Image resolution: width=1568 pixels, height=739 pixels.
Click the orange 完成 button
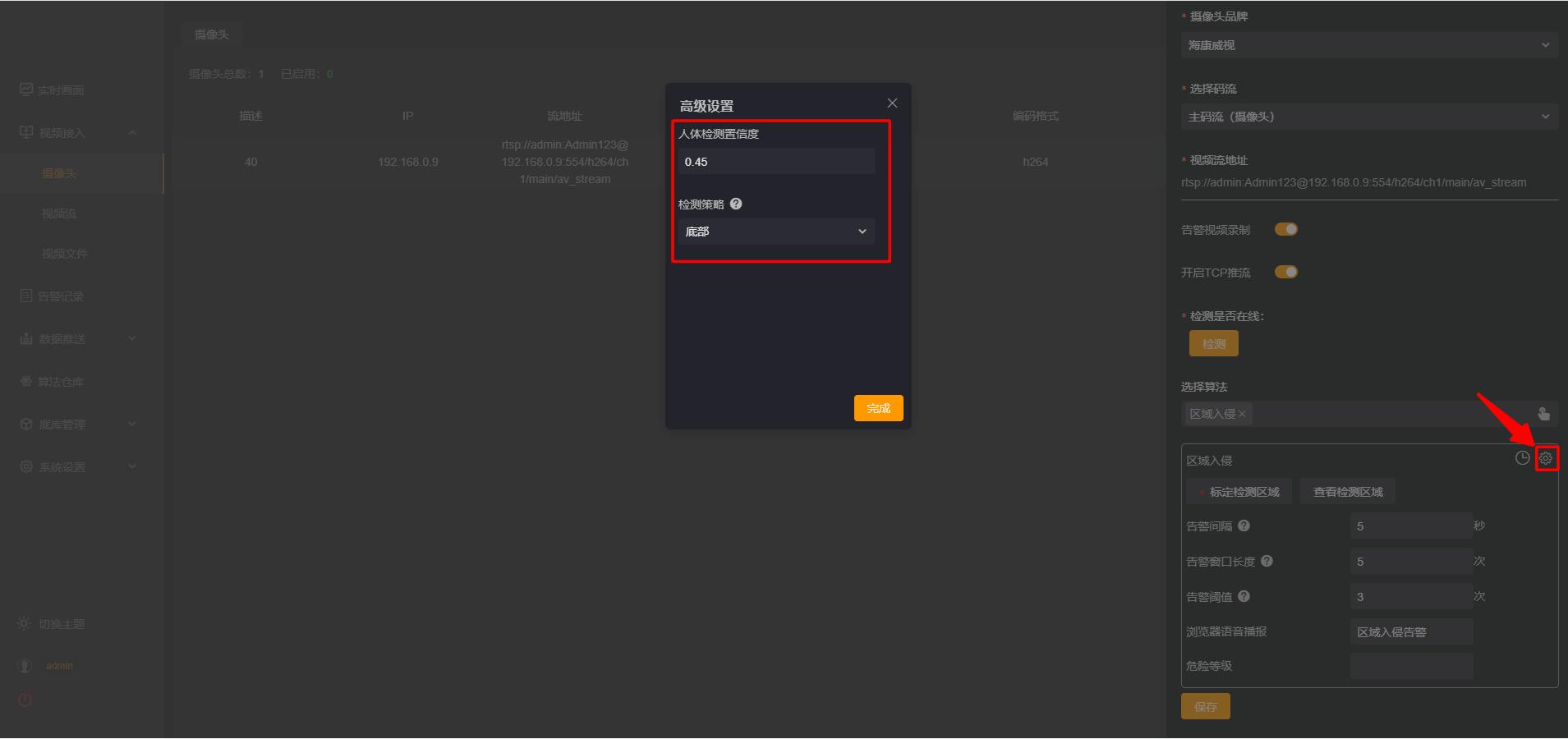tap(878, 408)
